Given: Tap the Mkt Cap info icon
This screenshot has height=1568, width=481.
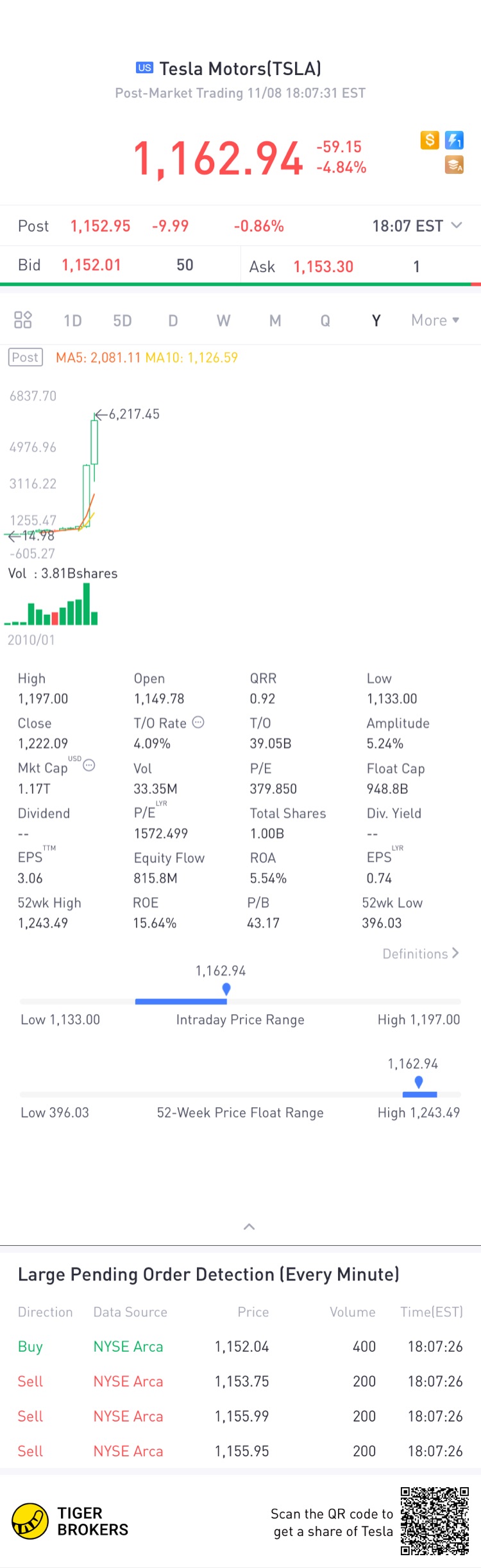Looking at the screenshot, I should pos(89,765).
